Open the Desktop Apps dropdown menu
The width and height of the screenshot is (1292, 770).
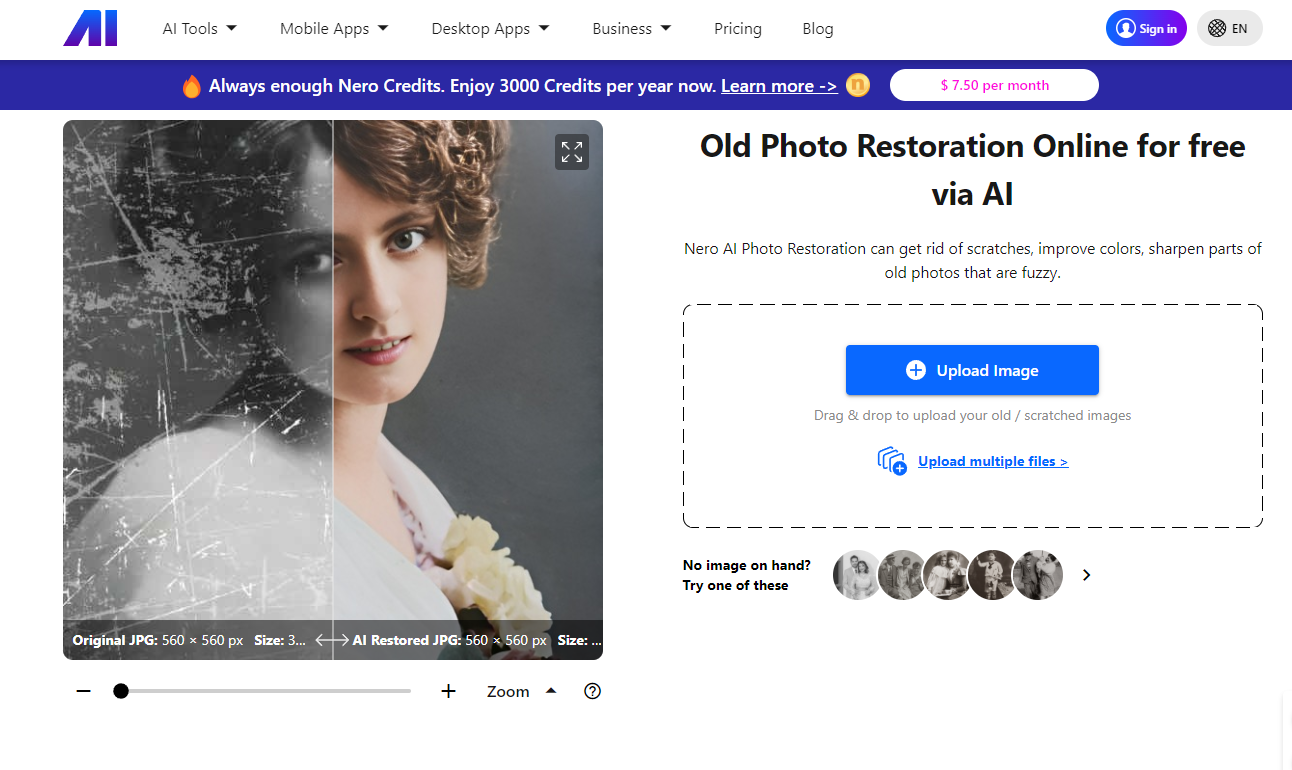491,29
